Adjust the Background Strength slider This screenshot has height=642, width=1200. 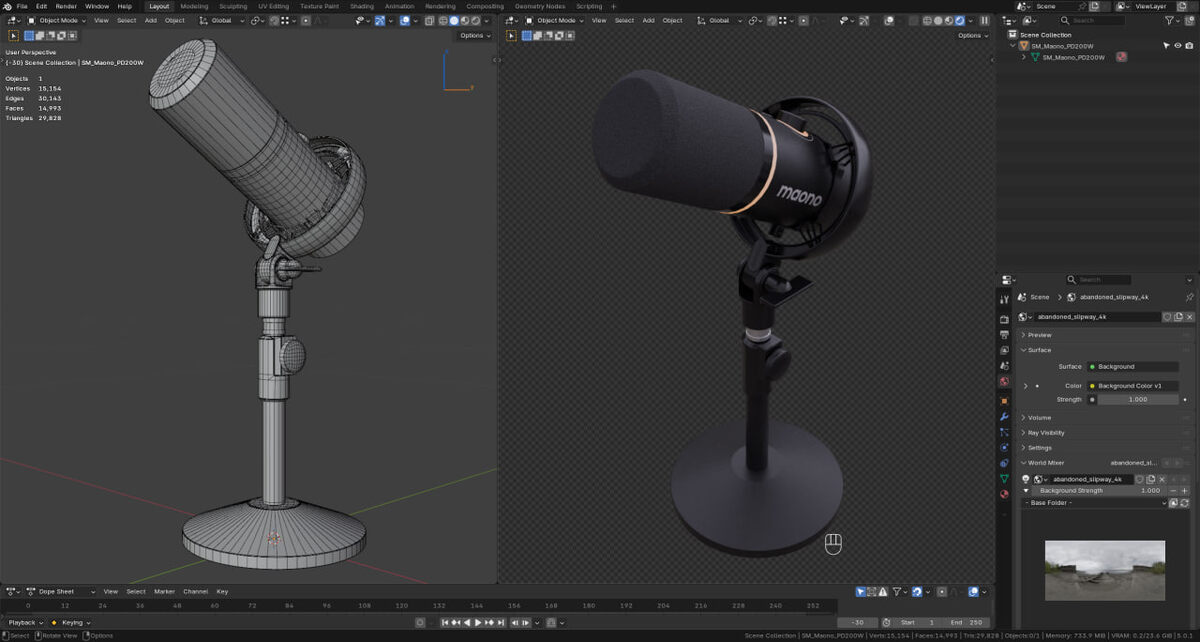coord(1098,491)
